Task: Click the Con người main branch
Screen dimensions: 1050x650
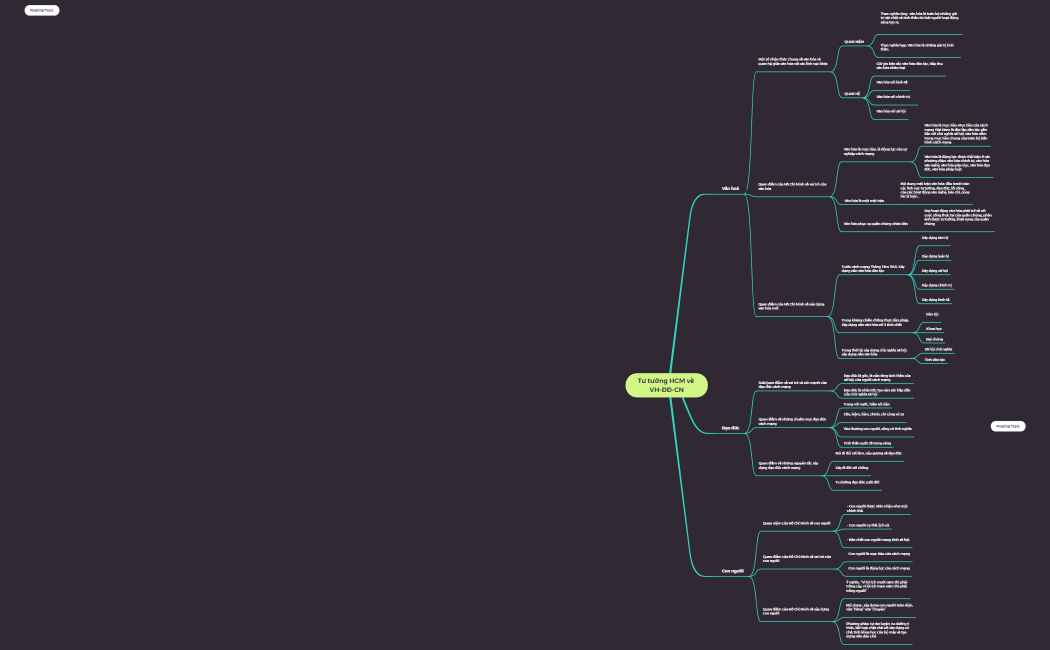Action: click(732, 570)
